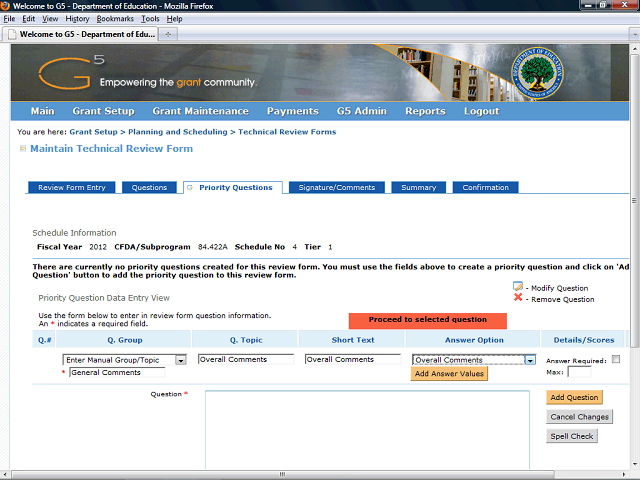
Task: Select the Priority Questions tab
Action: tap(233, 187)
